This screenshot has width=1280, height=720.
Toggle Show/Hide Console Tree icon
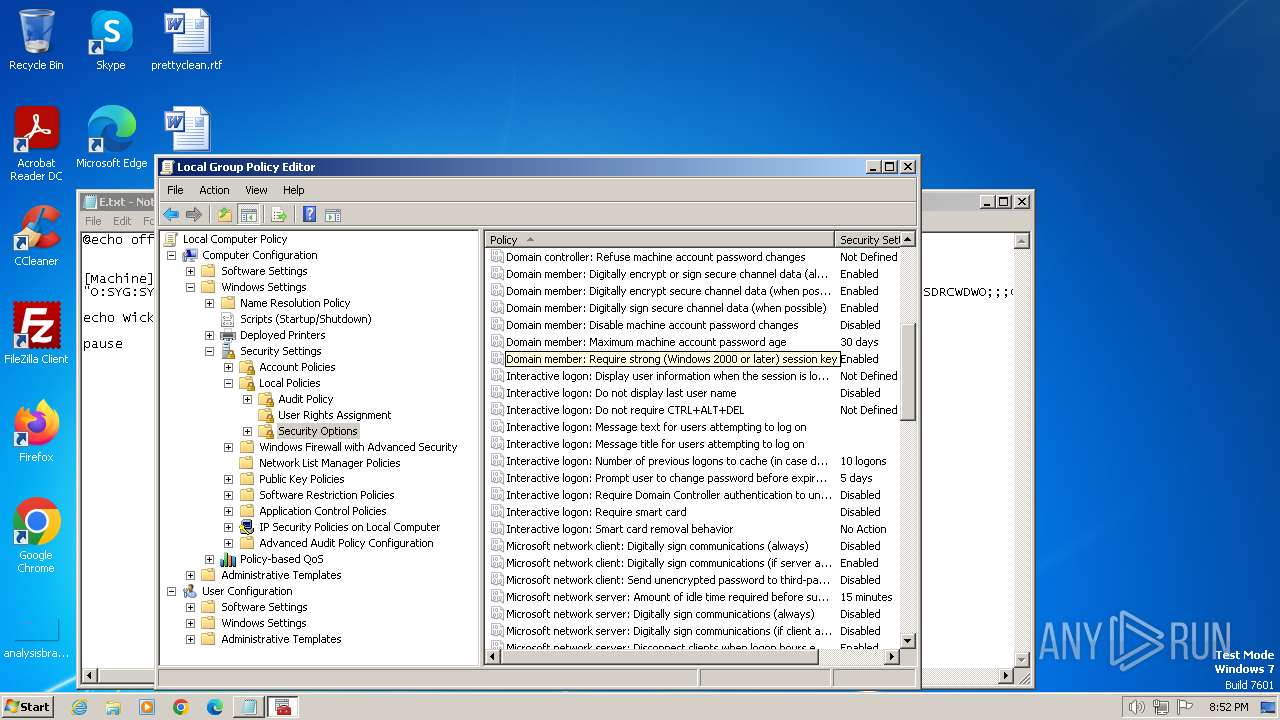[248, 214]
